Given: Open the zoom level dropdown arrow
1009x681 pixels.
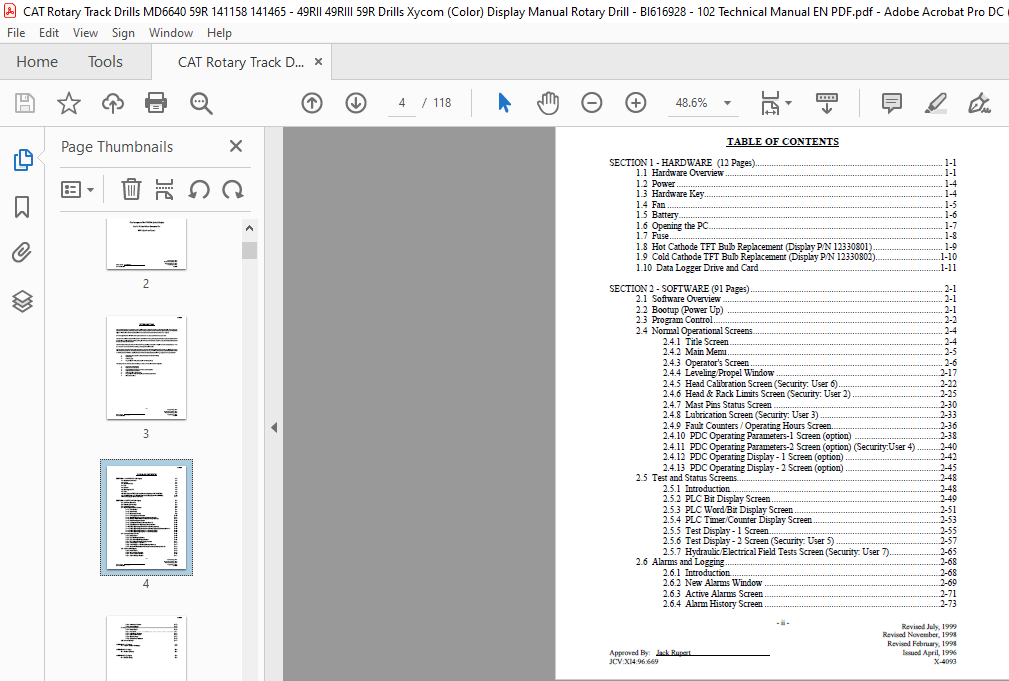Looking at the screenshot, I should pos(727,103).
